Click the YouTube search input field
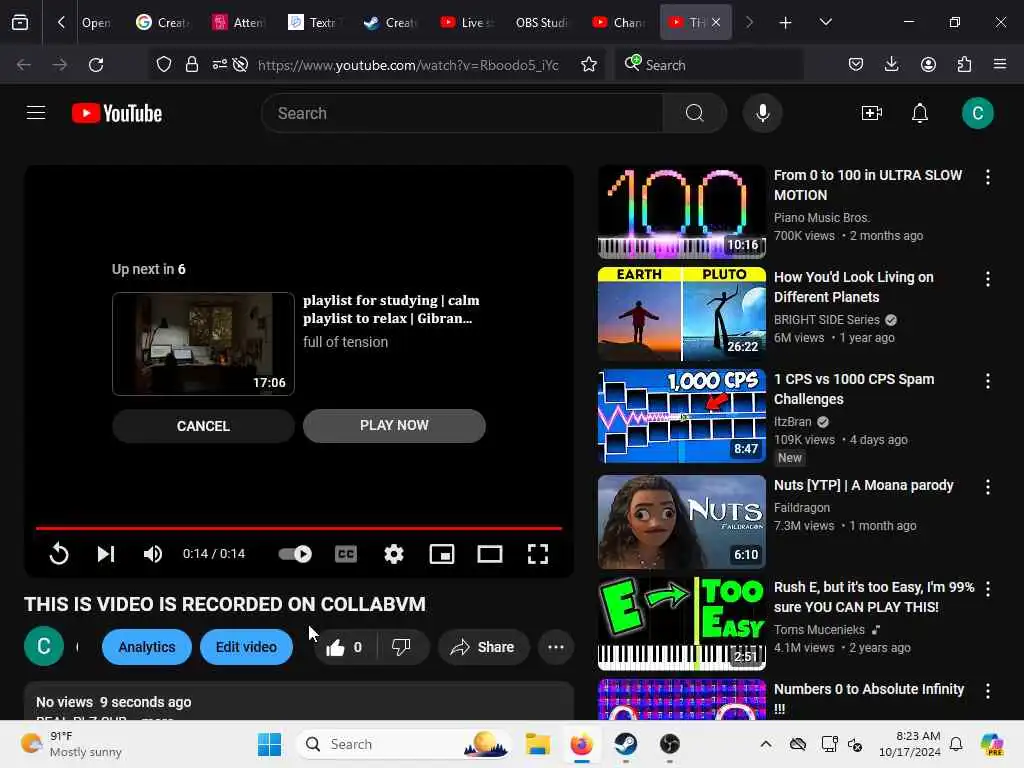Image resolution: width=1024 pixels, height=768 pixels. tap(462, 113)
